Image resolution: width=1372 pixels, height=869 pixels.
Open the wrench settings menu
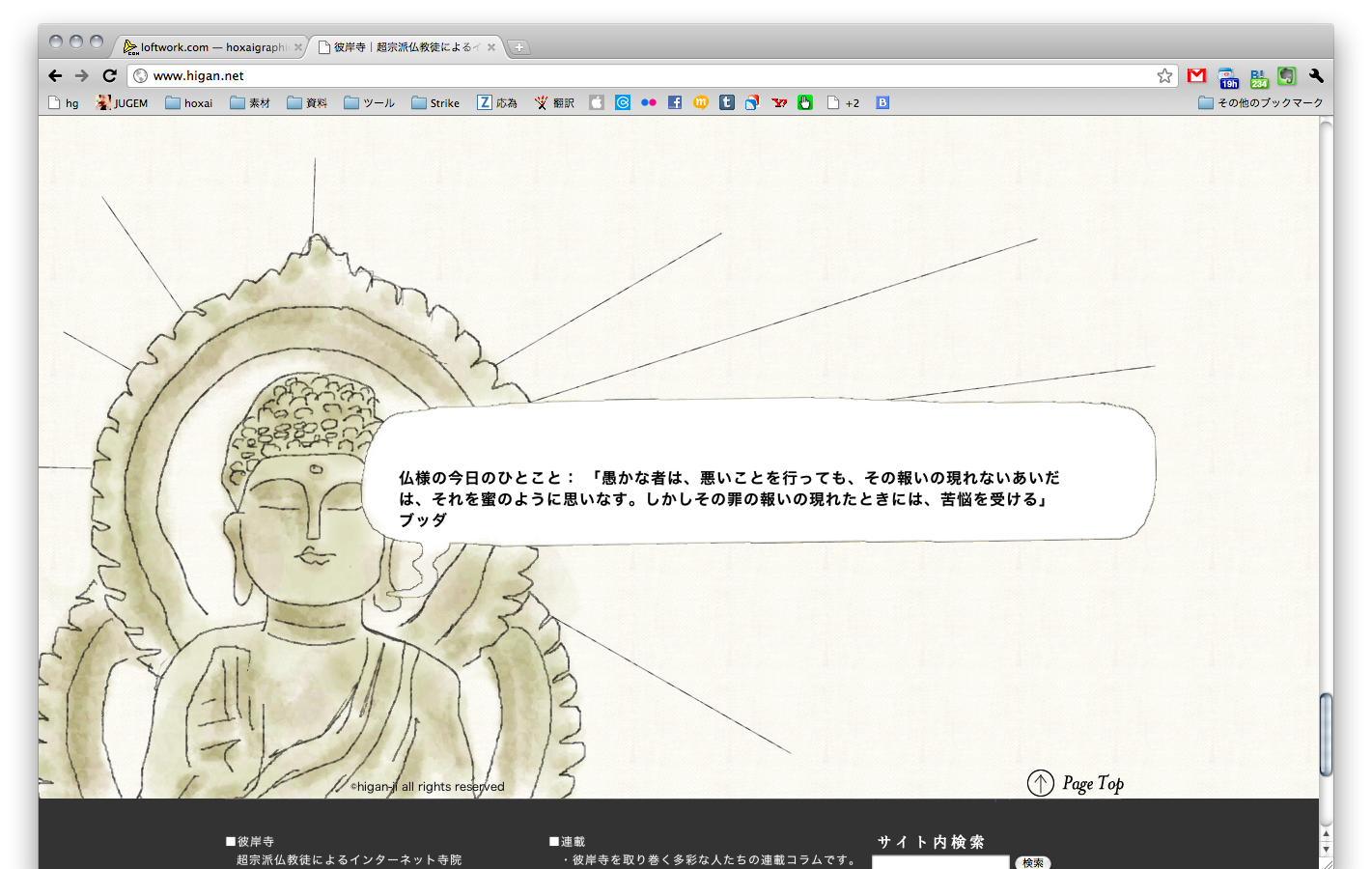(1316, 75)
